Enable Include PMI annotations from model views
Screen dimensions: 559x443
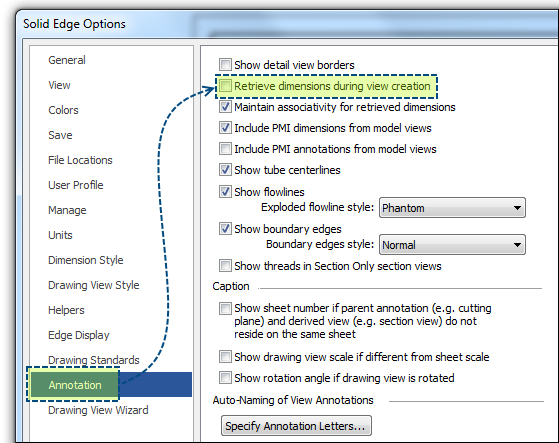point(225,149)
